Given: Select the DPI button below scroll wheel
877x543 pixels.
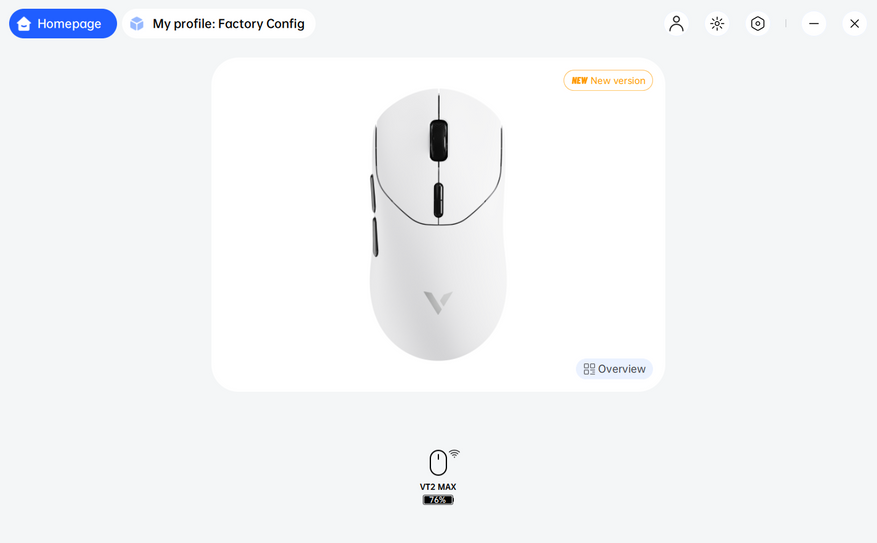Looking at the screenshot, I should click(438, 200).
